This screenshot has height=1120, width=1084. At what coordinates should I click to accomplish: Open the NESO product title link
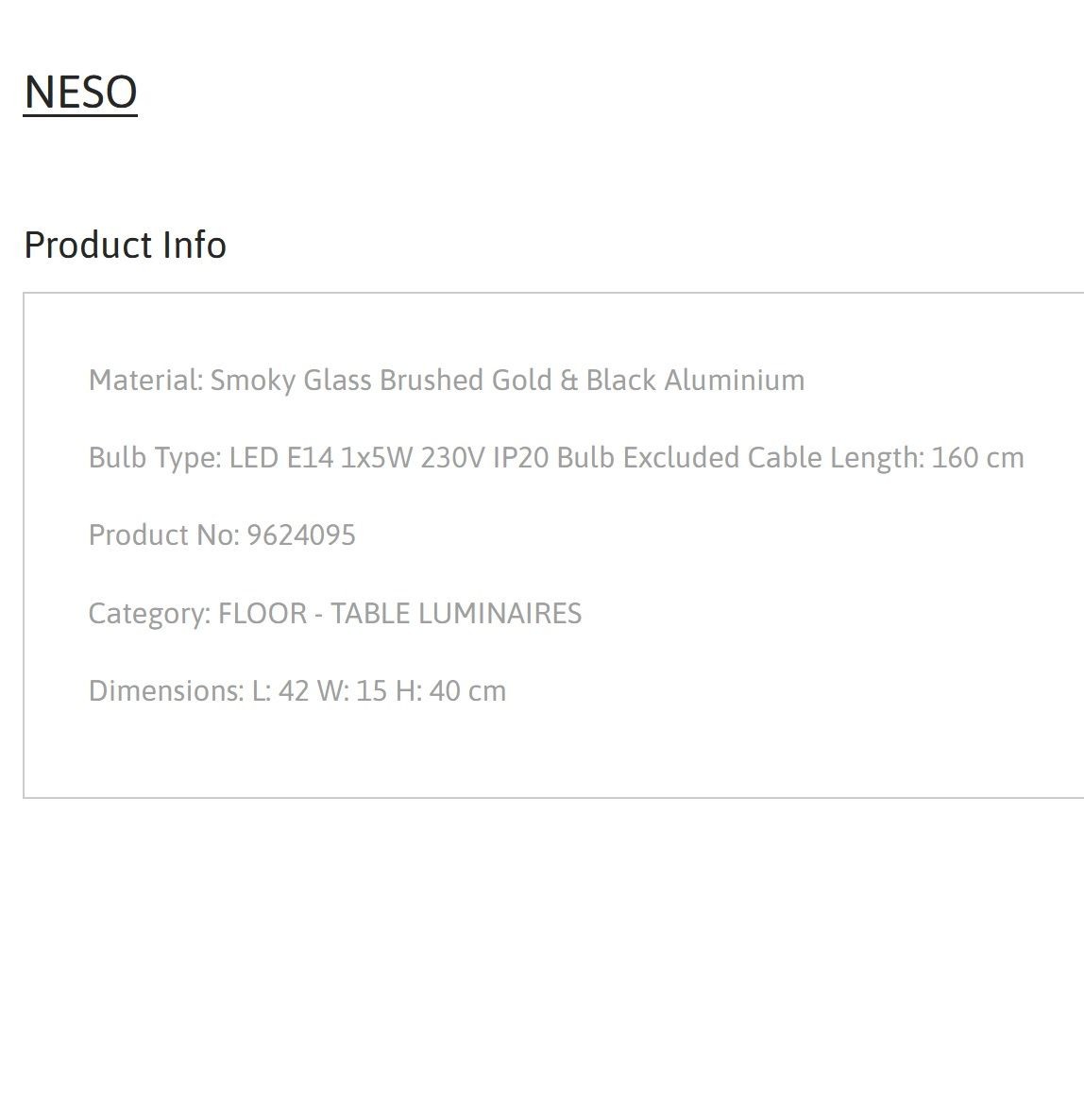pos(80,93)
